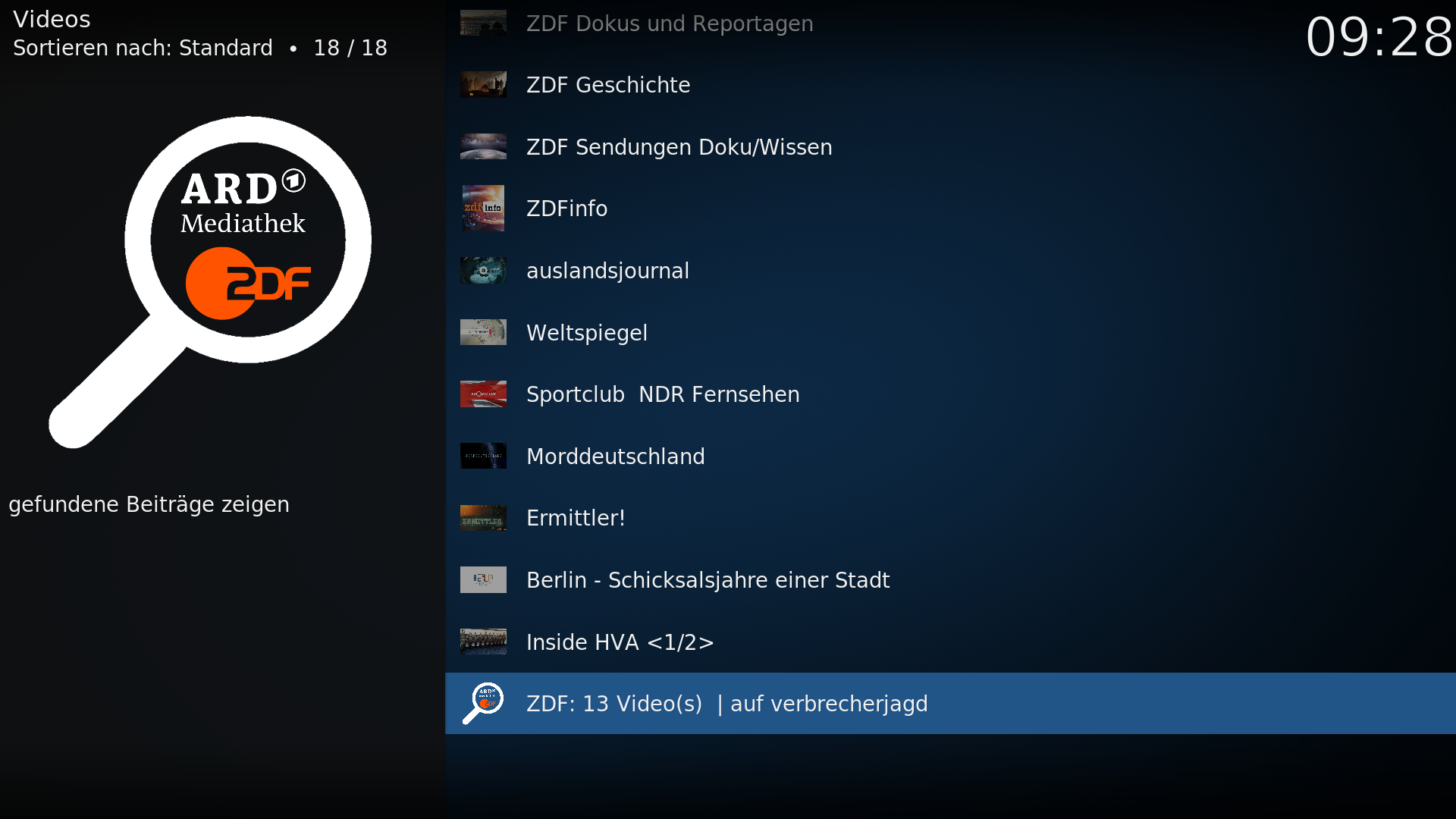Click the large ARD Mediathek ZDF magnifier artwork

(210, 282)
